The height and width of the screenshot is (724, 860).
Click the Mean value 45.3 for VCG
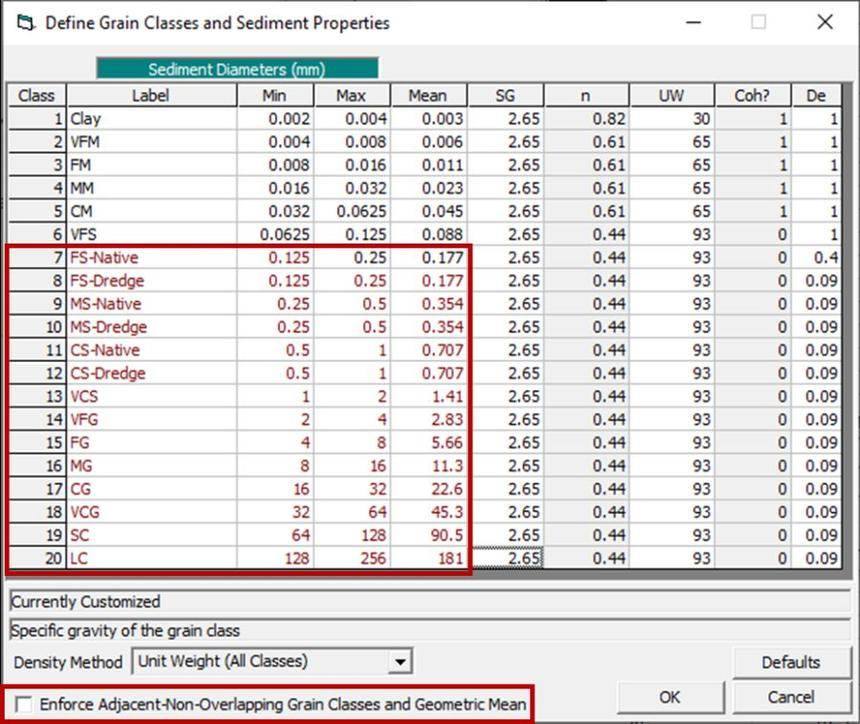tap(428, 512)
